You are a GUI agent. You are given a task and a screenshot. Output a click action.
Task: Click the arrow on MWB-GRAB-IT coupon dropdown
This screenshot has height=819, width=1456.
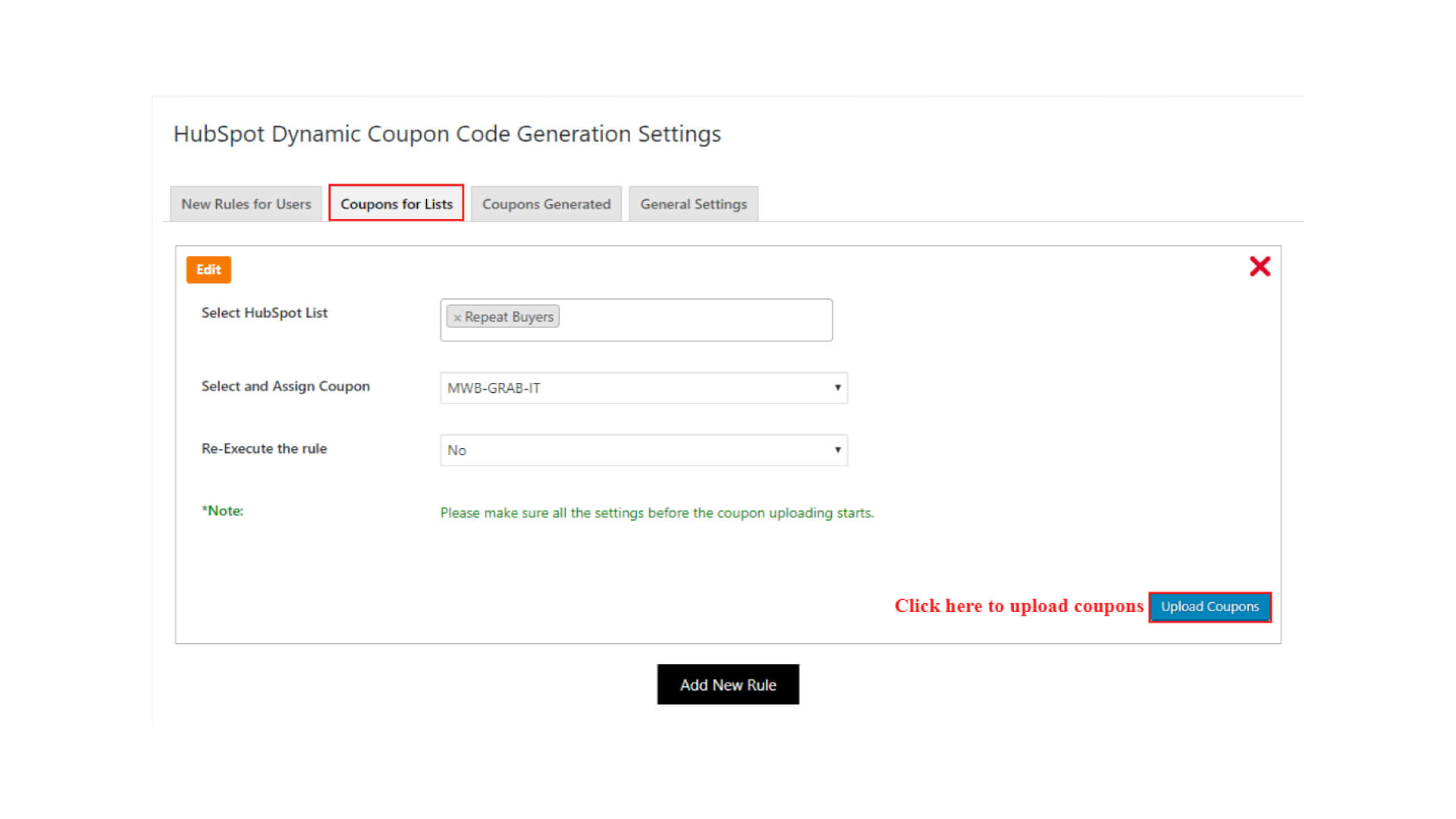click(x=837, y=388)
